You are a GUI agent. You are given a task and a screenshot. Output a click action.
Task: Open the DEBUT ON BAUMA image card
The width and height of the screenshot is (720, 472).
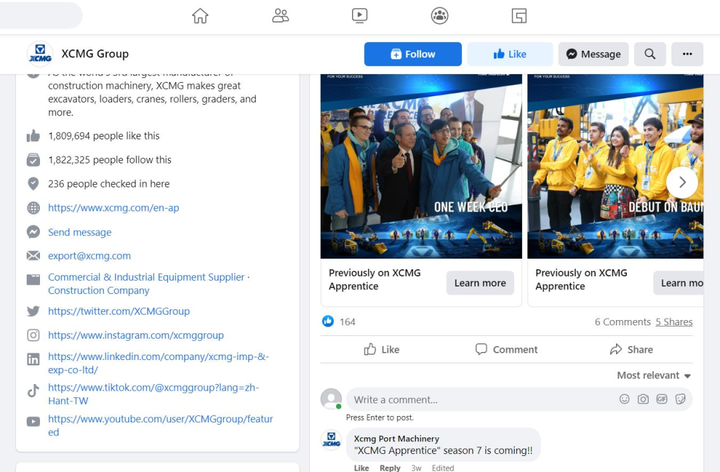point(615,166)
